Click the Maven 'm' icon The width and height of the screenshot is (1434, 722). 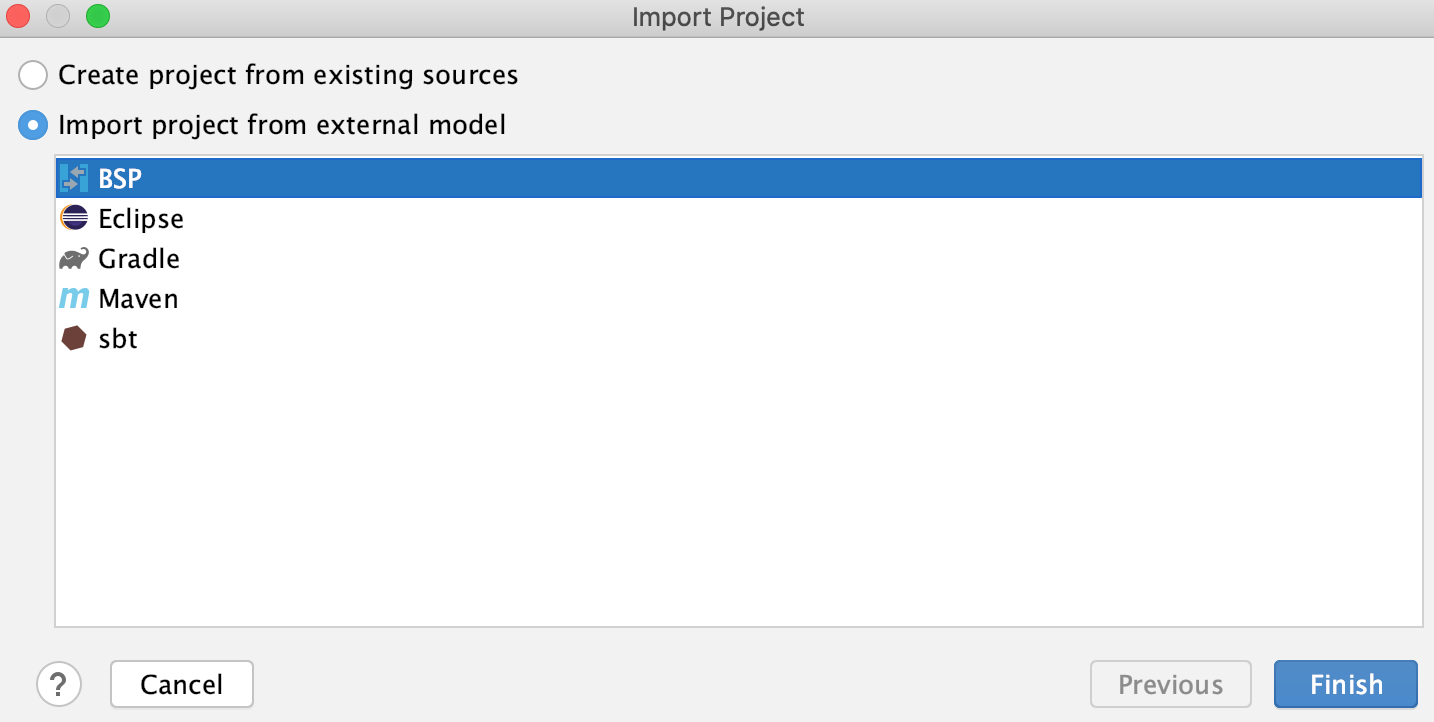pyautogui.click(x=74, y=298)
